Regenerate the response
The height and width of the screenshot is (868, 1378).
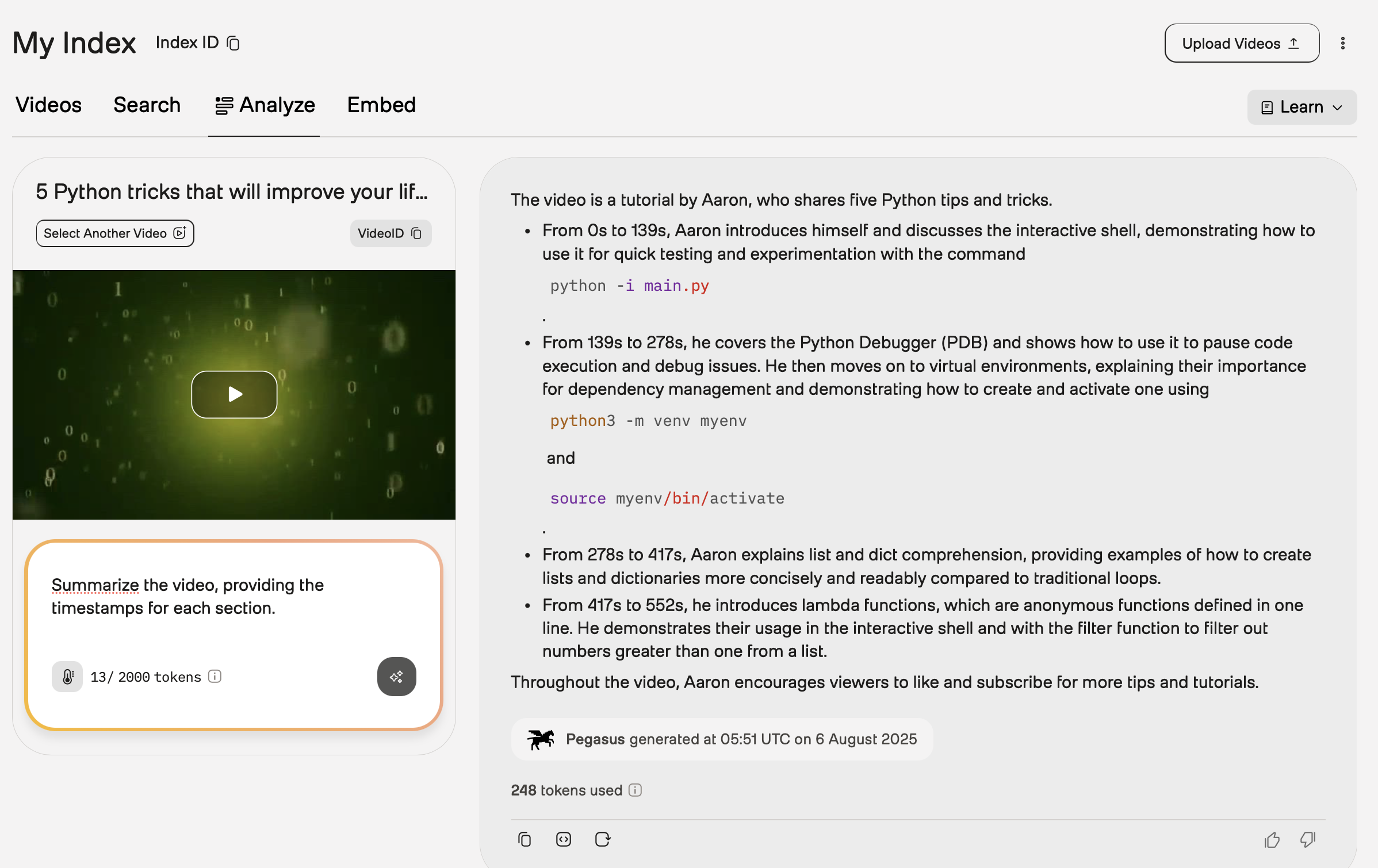(602, 839)
